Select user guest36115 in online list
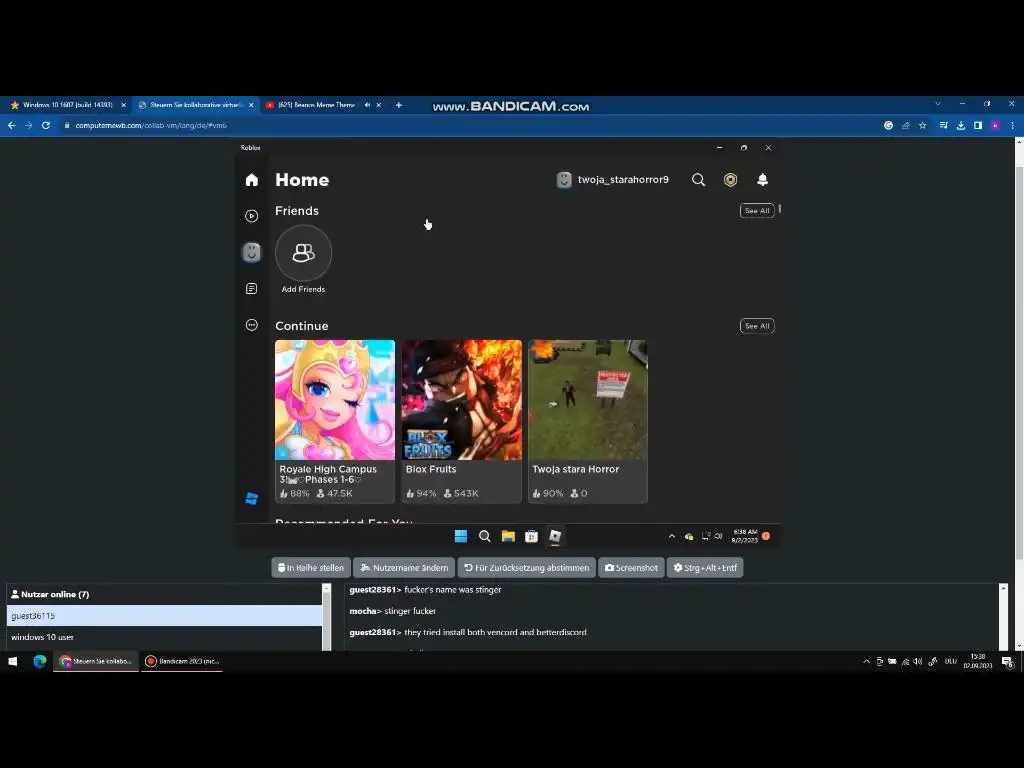Image resolution: width=1024 pixels, height=768 pixels. pyautogui.click(x=164, y=616)
